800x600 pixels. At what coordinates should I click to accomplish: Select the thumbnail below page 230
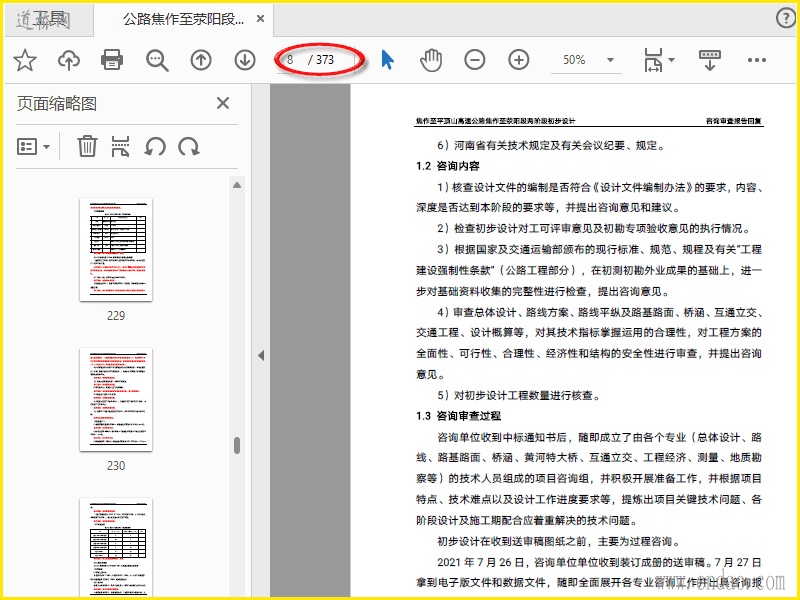click(116, 547)
